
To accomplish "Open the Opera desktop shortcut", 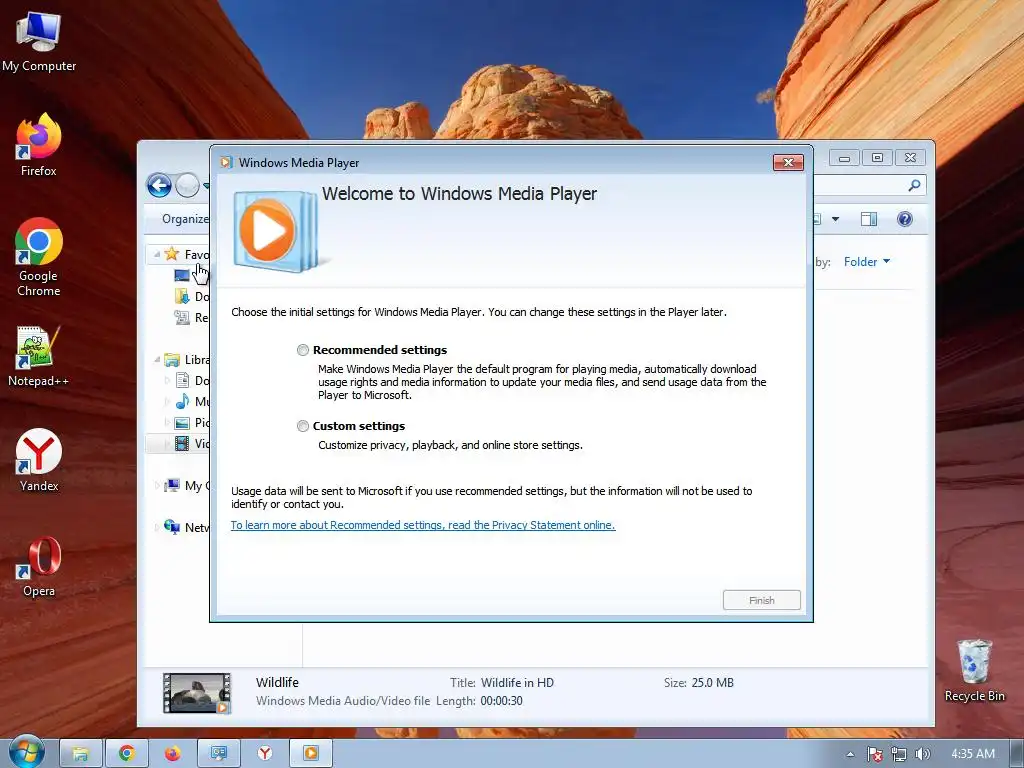I will tap(39, 566).
